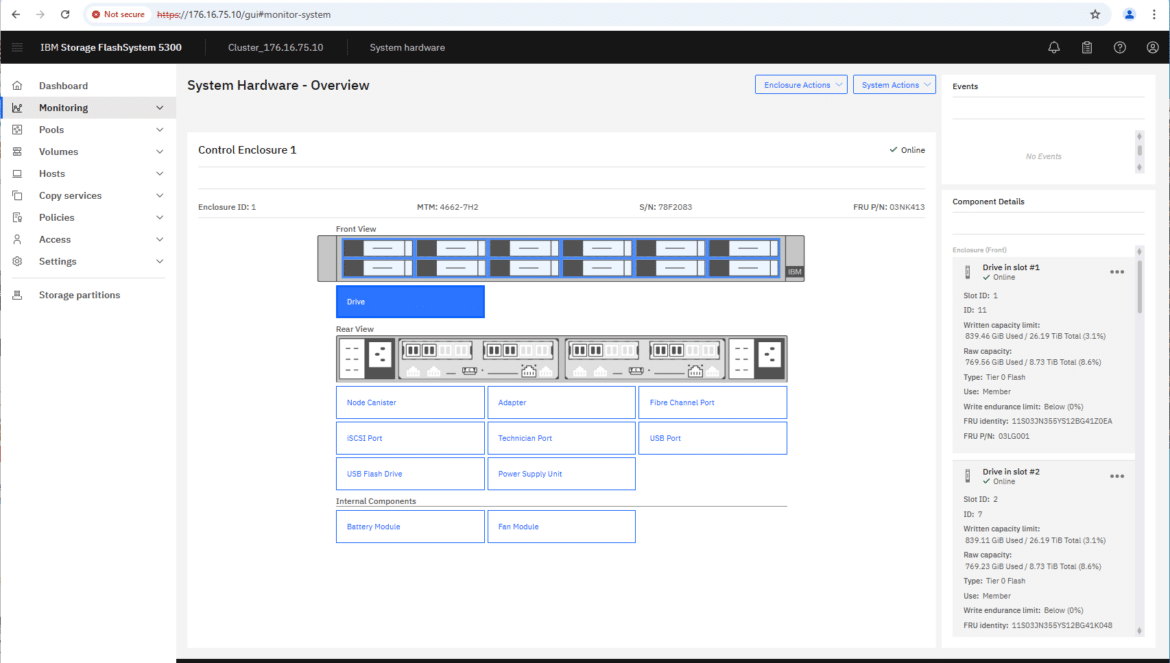Click the browser address bar URL
Image resolution: width=1170 pixels, height=663 pixels.
(244, 14)
